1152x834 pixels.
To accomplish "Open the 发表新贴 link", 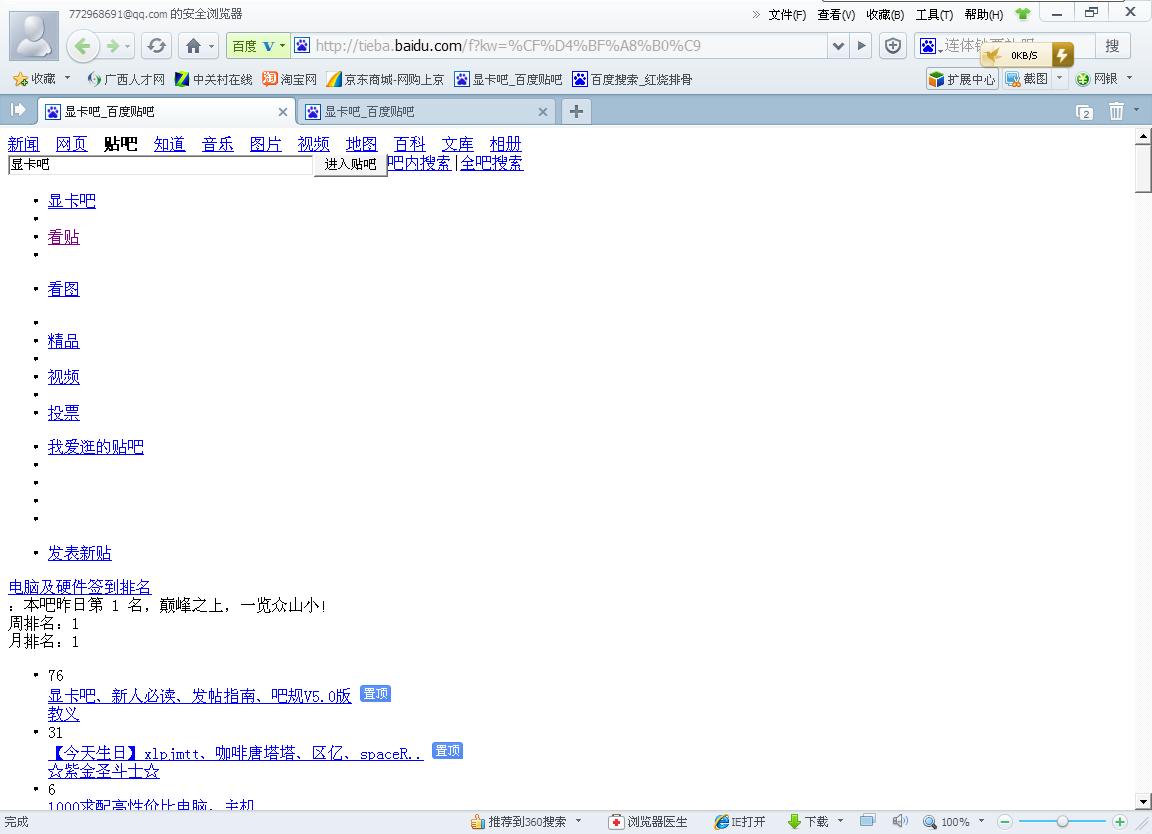I will coord(80,553).
